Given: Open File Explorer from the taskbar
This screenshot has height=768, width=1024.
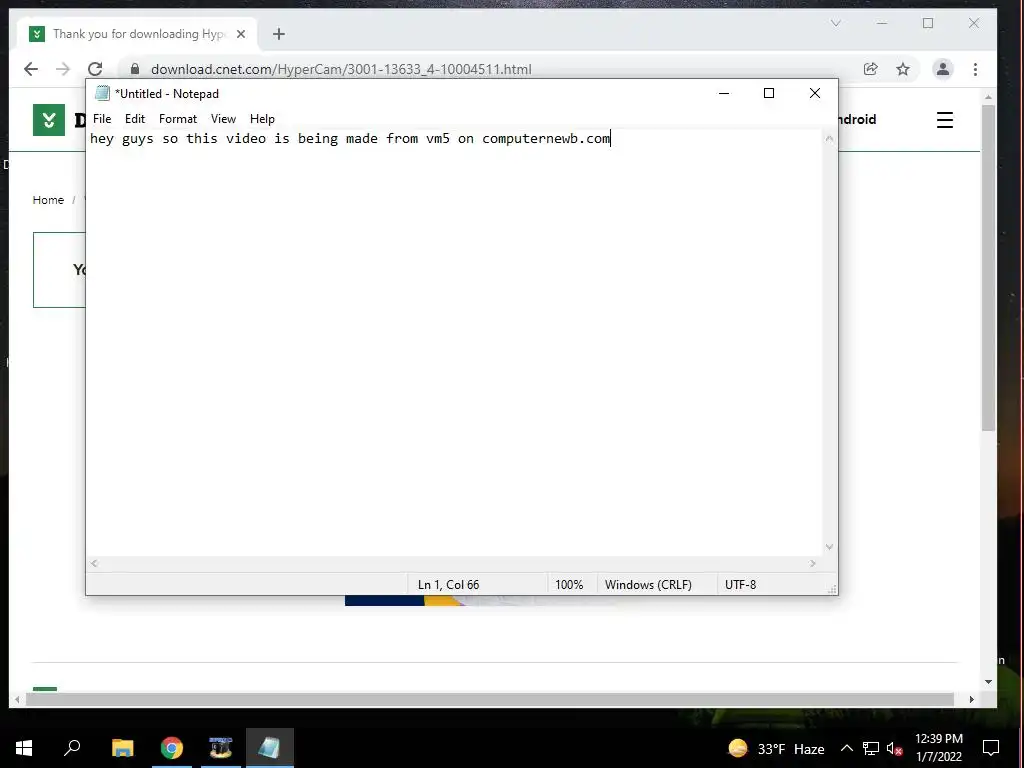Looking at the screenshot, I should click(x=122, y=748).
